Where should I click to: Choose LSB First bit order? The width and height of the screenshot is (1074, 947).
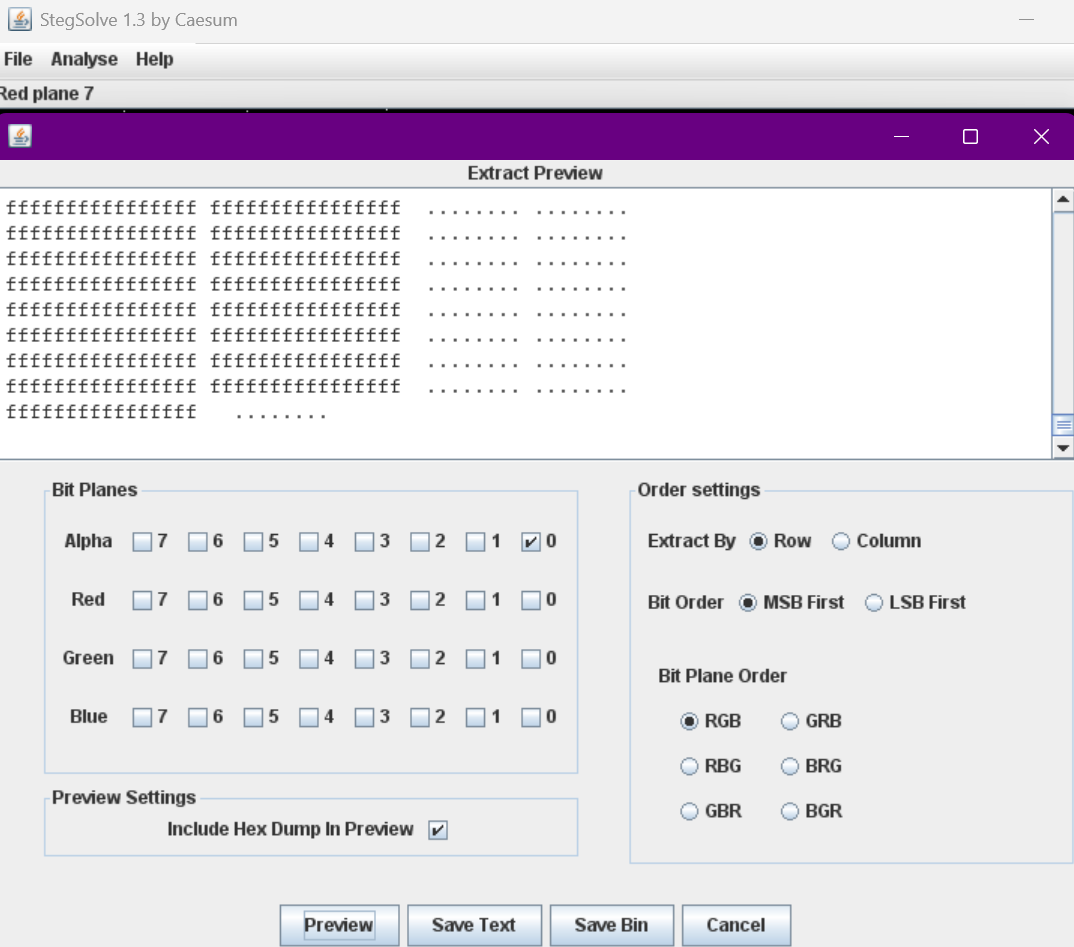(874, 603)
